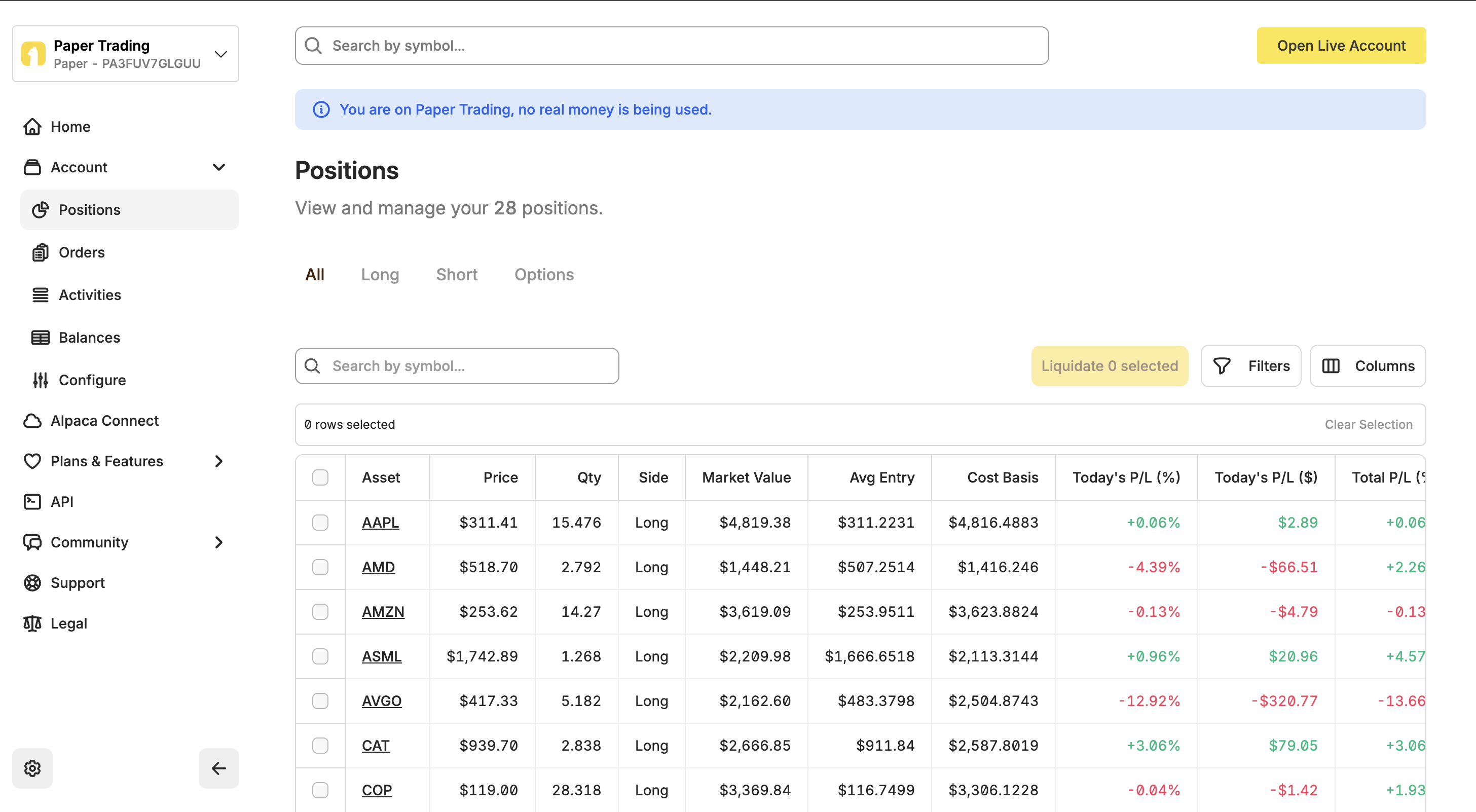1476x812 pixels.
Task: Click the Open Live Account button
Action: [1341, 46]
